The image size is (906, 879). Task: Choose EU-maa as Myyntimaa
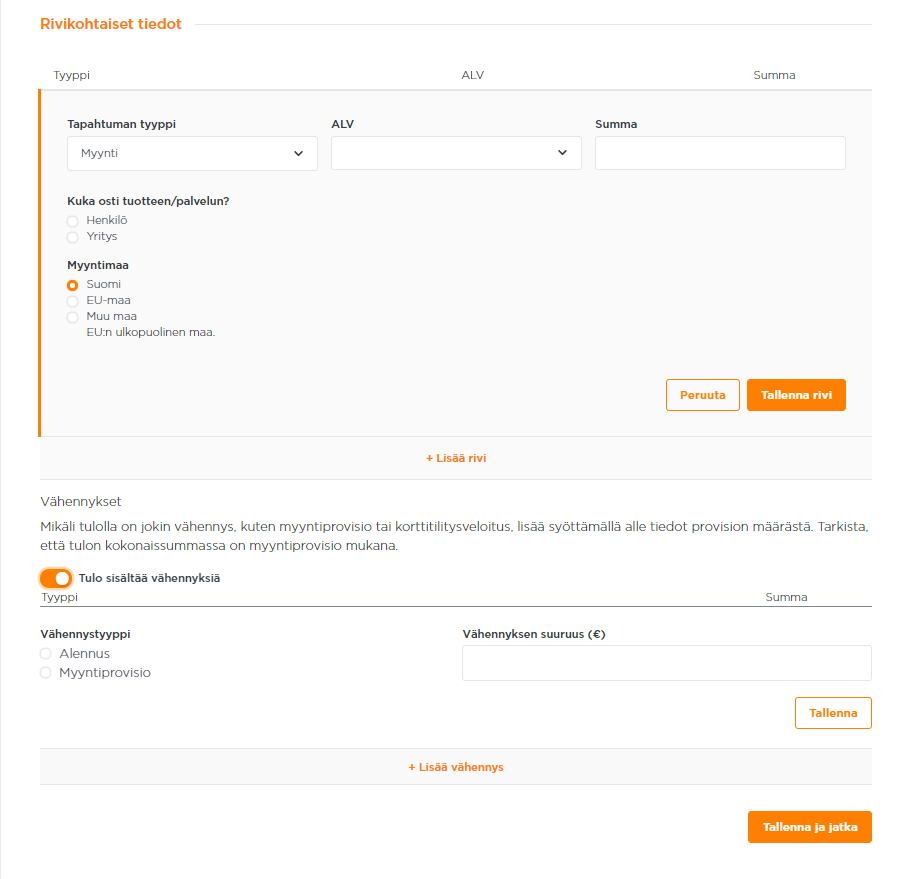72,302
